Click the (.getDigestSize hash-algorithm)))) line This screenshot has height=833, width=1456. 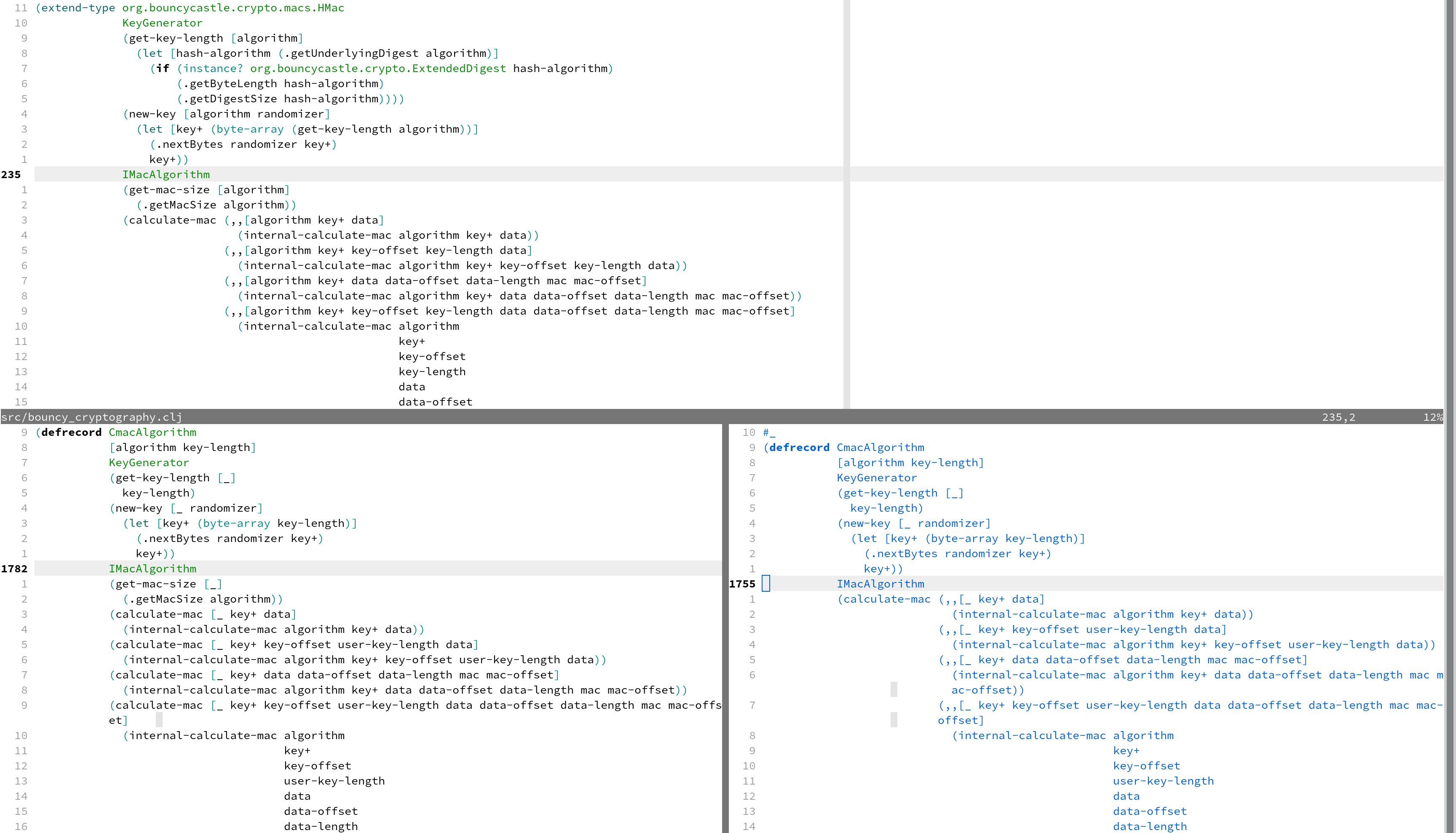[290, 99]
